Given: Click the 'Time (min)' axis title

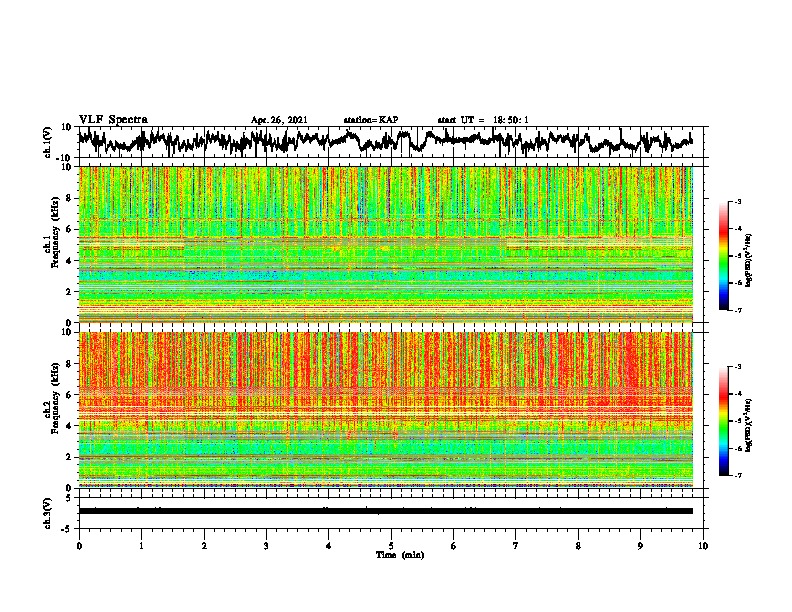Looking at the screenshot, I should (400, 555).
